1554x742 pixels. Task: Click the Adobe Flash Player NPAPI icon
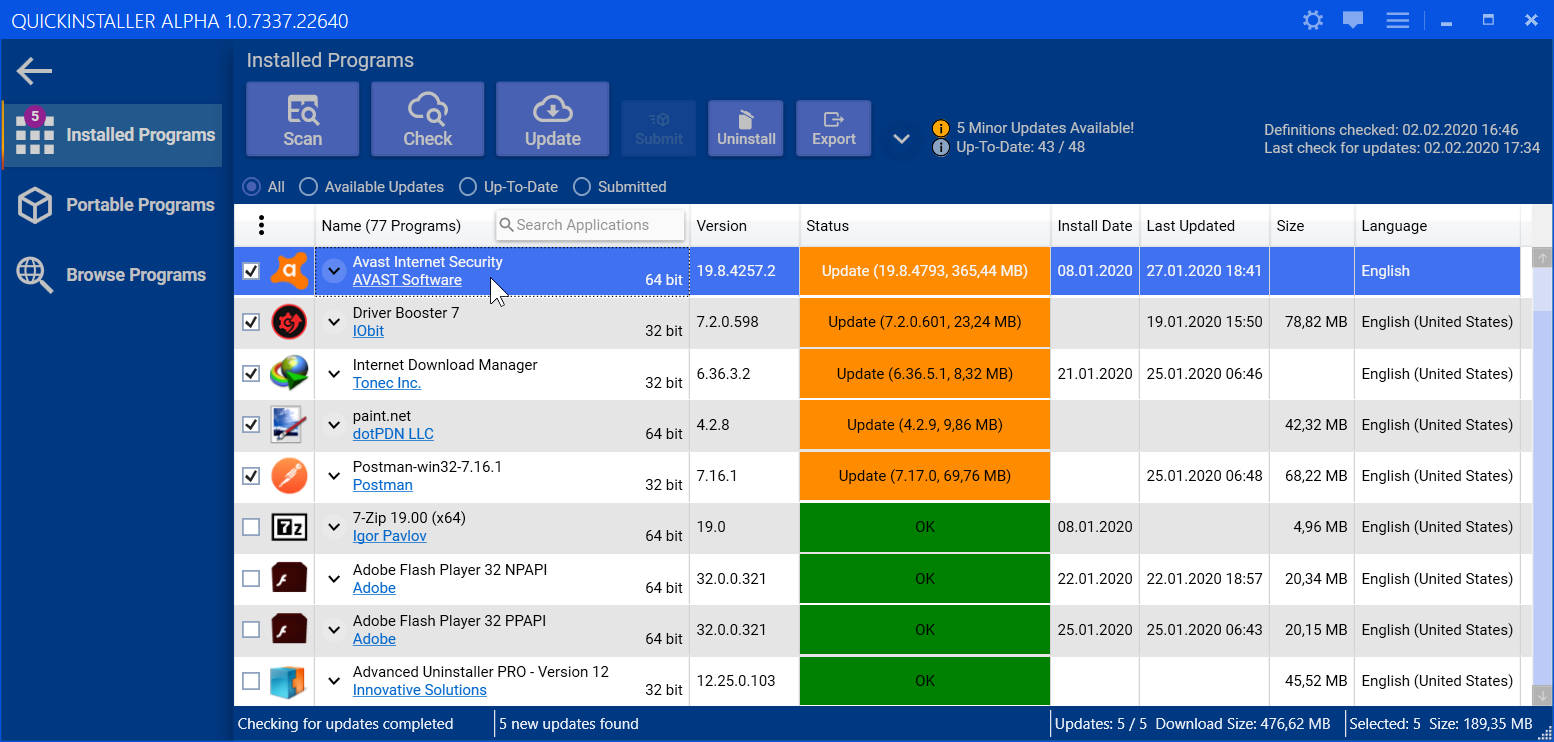pos(289,579)
